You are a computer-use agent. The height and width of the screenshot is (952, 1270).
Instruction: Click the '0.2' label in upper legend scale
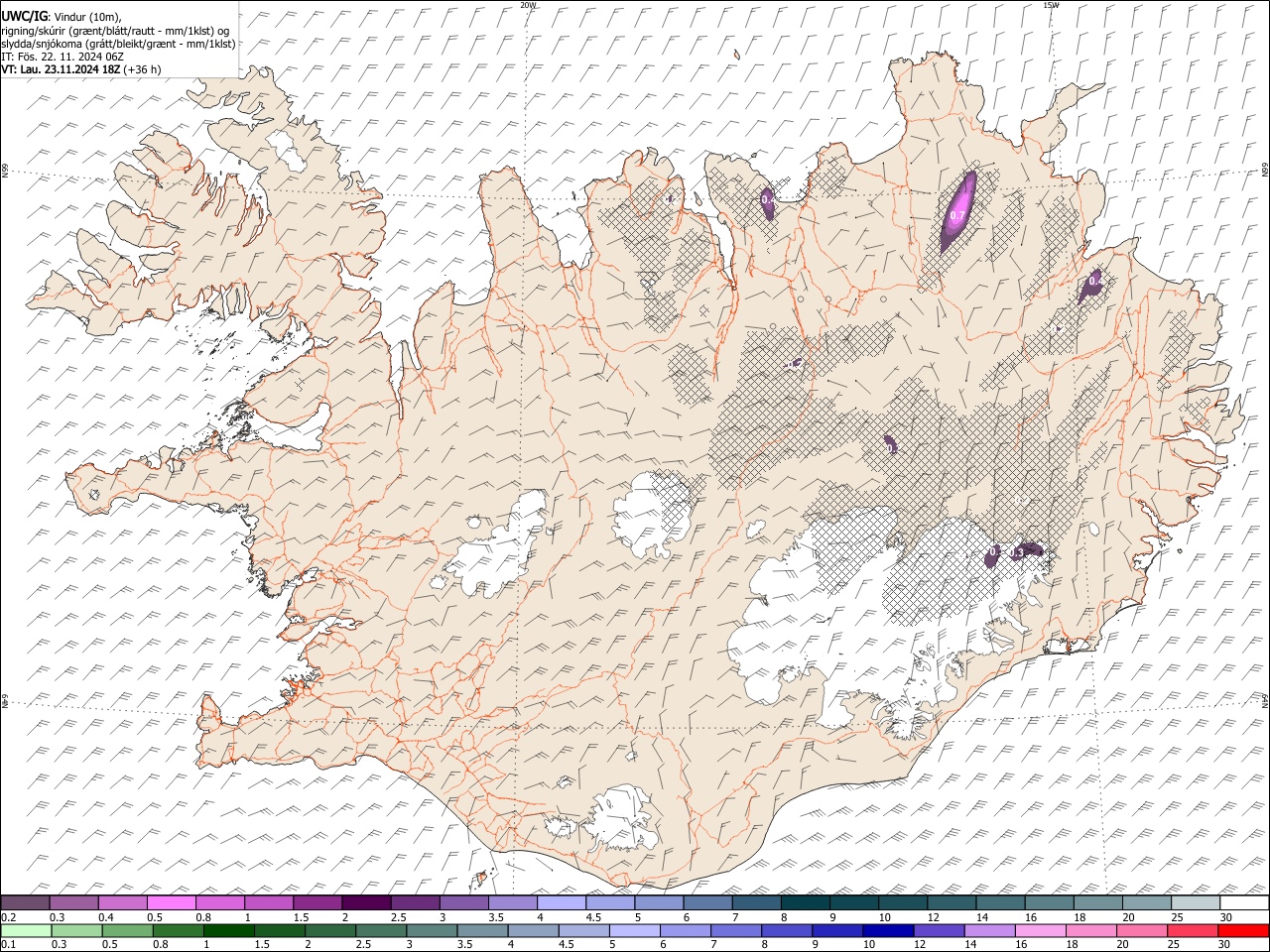pyautogui.click(x=8, y=917)
